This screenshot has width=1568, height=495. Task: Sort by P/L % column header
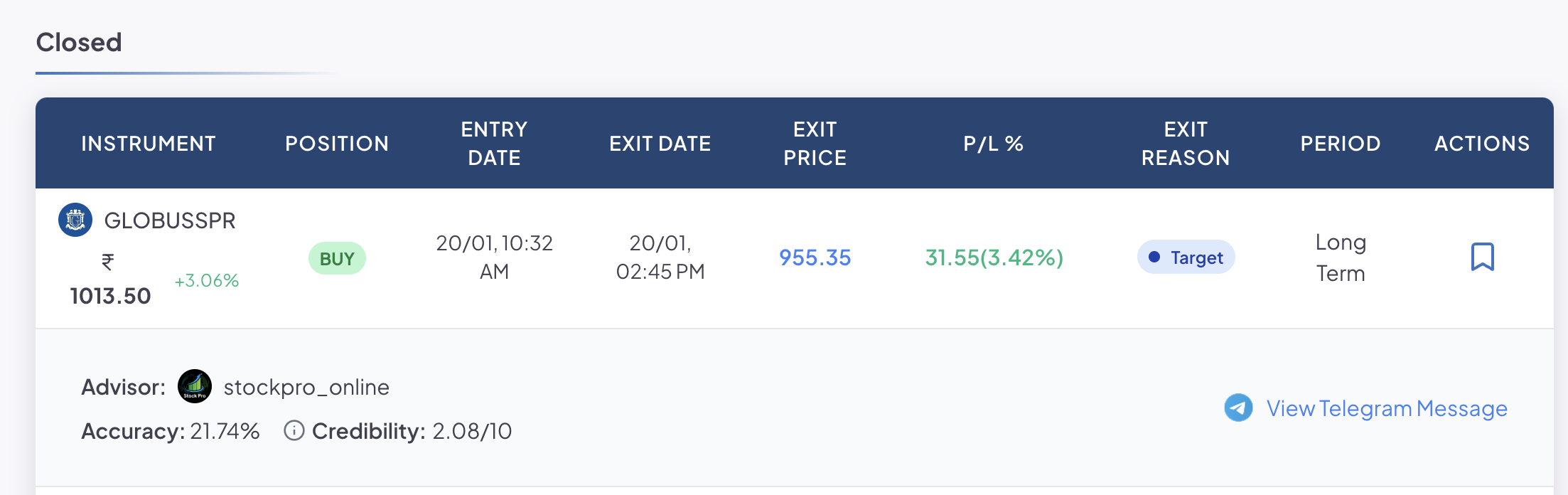click(994, 143)
